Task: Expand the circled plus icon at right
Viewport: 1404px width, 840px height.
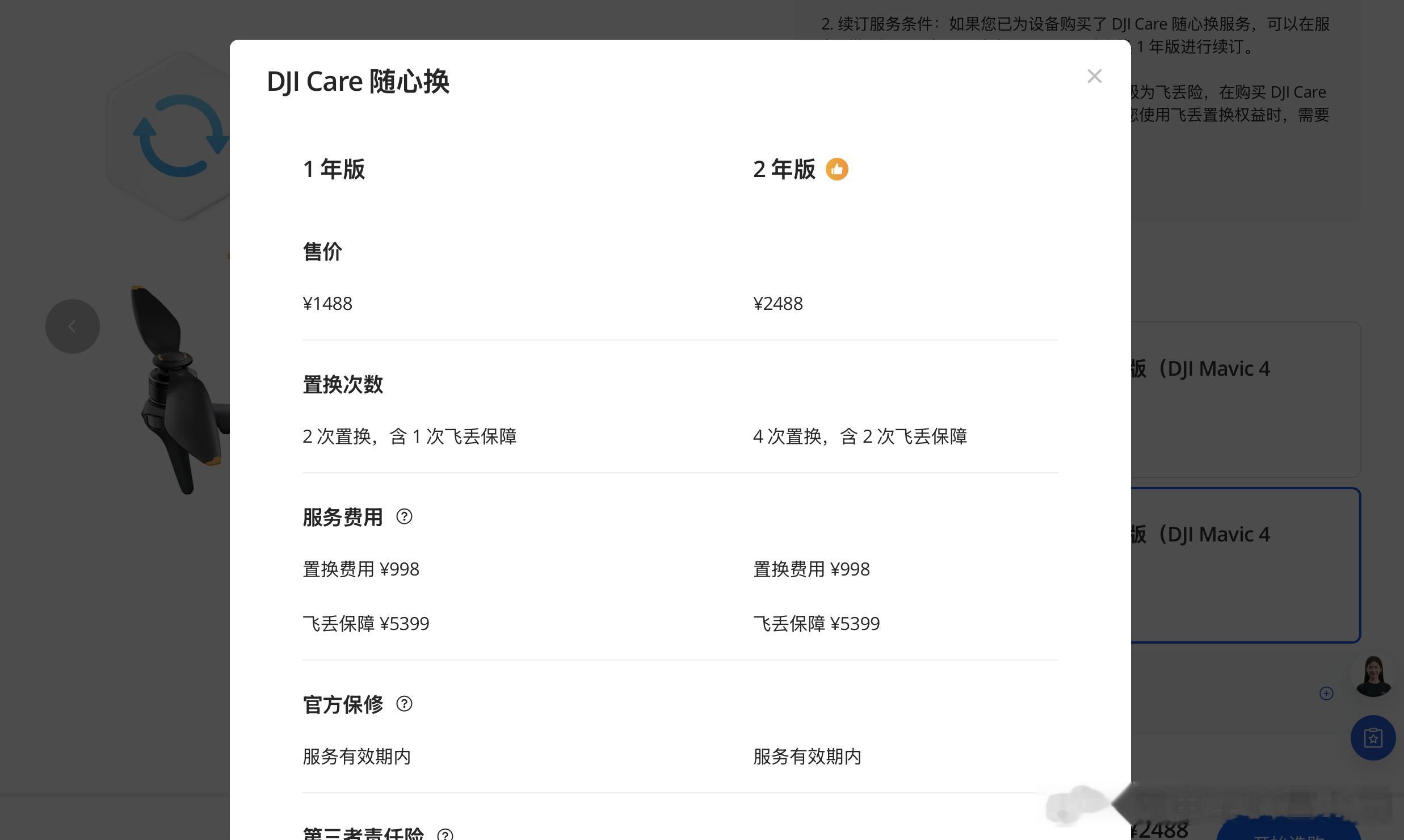Action: click(1326, 694)
